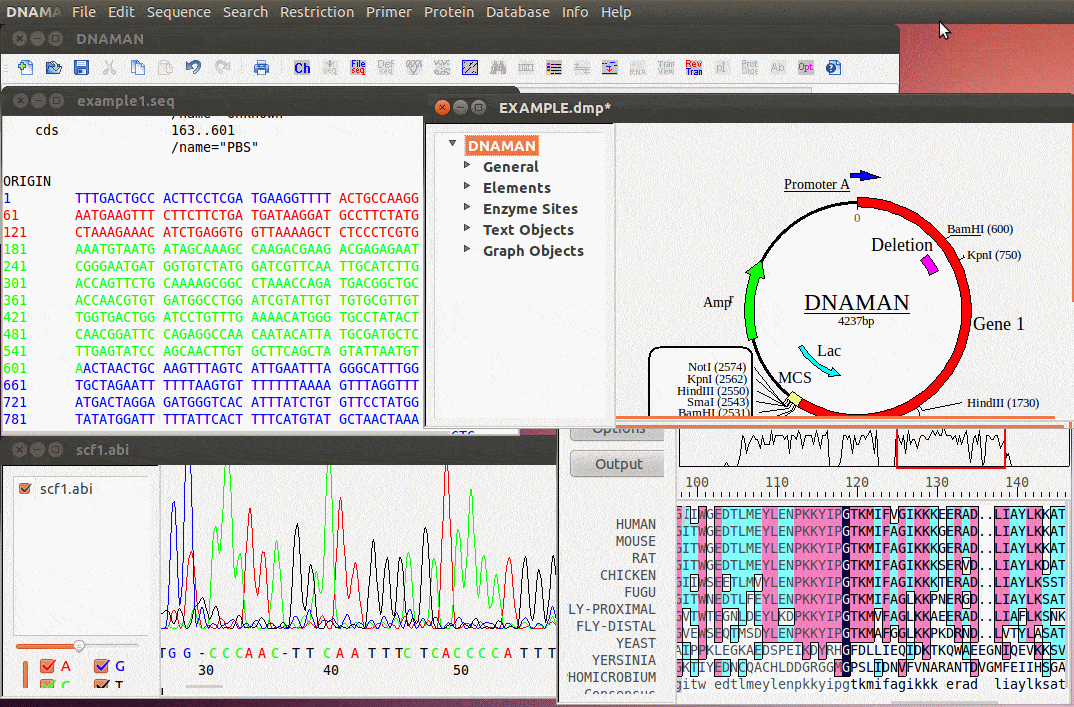Expand the Enzyme Sites tree node
This screenshot has width=1074, height=707.
coord(466,208)
